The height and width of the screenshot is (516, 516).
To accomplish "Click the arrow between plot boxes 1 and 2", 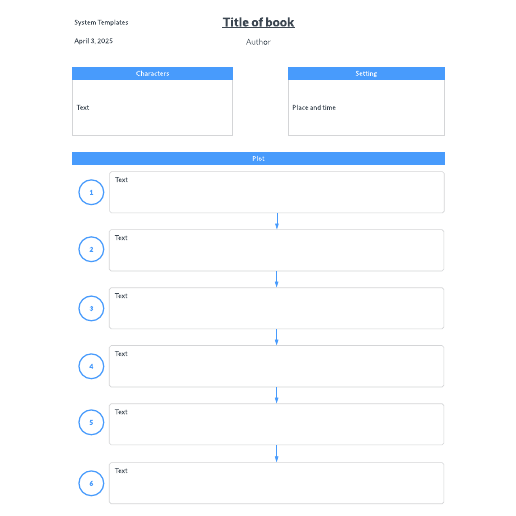I will tap(277, 221).
